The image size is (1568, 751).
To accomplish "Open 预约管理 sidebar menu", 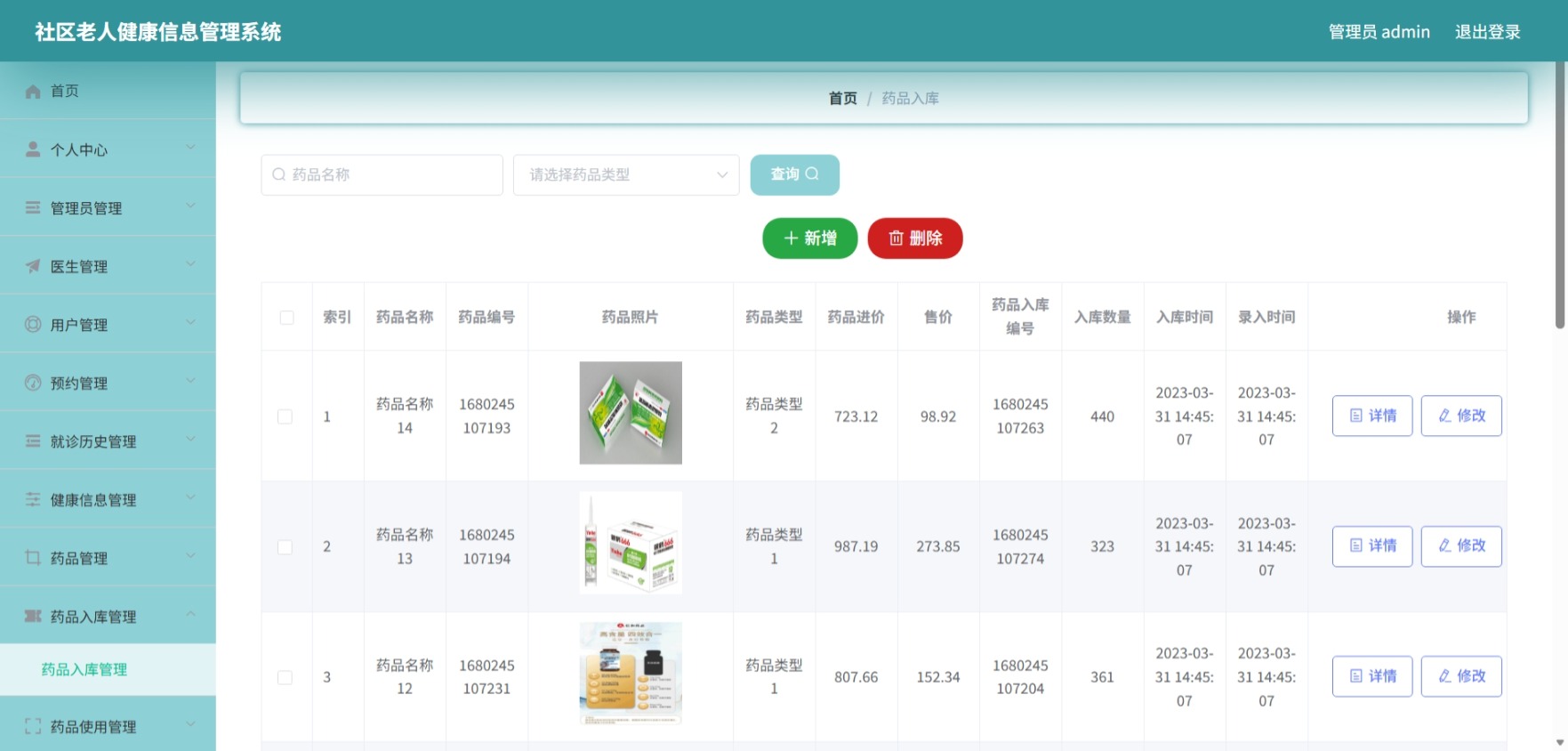I will click(108, 383).
